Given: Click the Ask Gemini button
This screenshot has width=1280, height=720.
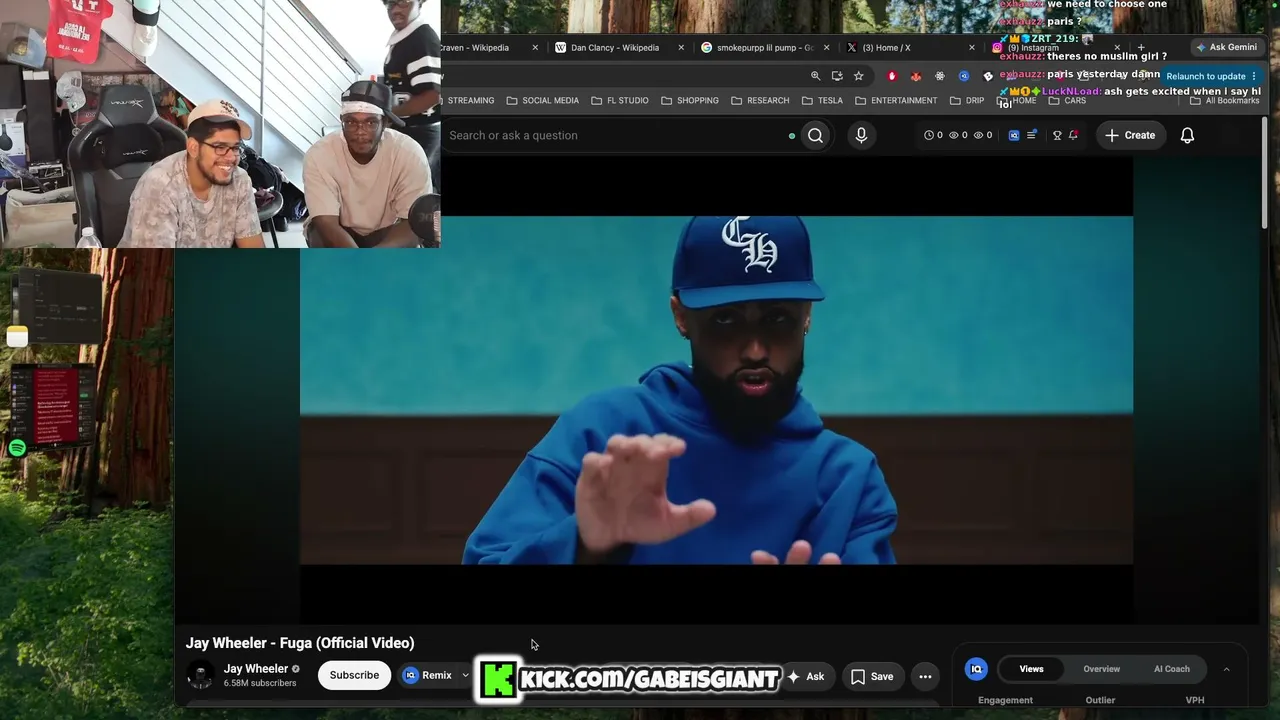Looking at the screenshot, I should pos(1226,47).
